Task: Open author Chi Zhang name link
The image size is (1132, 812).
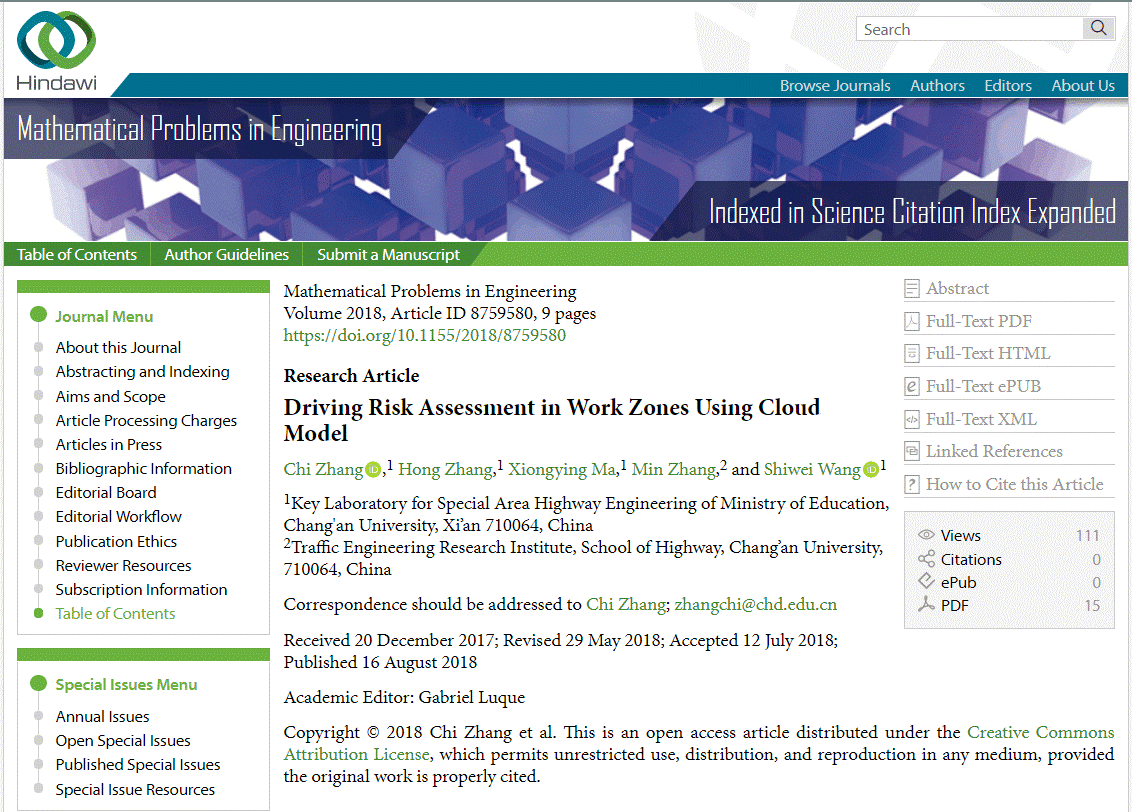Action: [x=323, y=469]
